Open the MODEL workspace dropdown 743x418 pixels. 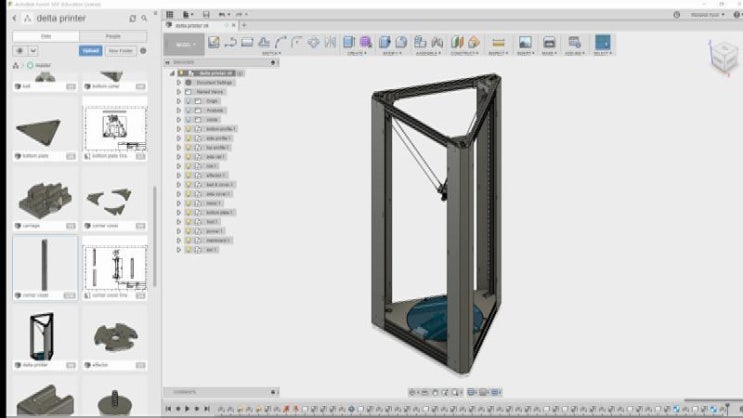click(185, 44)
